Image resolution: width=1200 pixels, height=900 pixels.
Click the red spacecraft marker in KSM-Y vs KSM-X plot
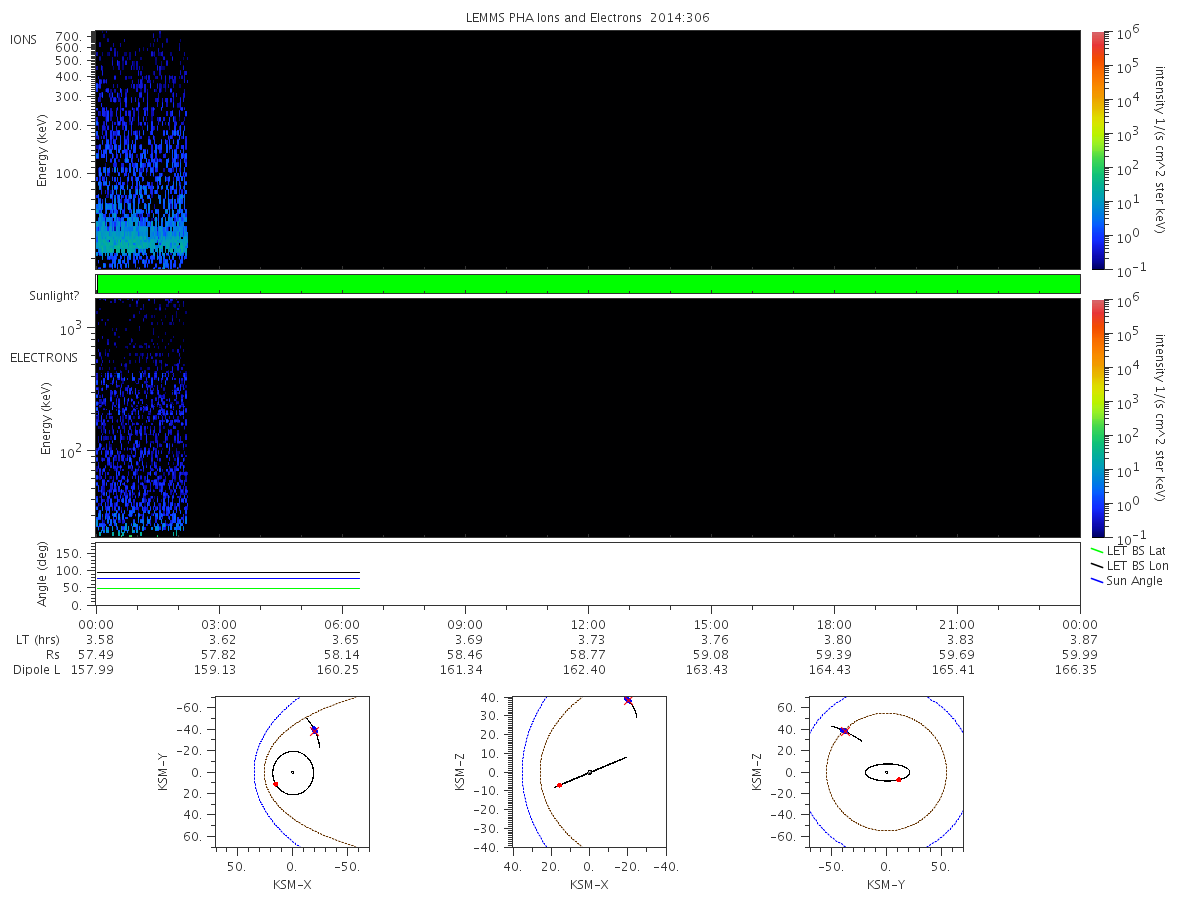click(314, 730)
